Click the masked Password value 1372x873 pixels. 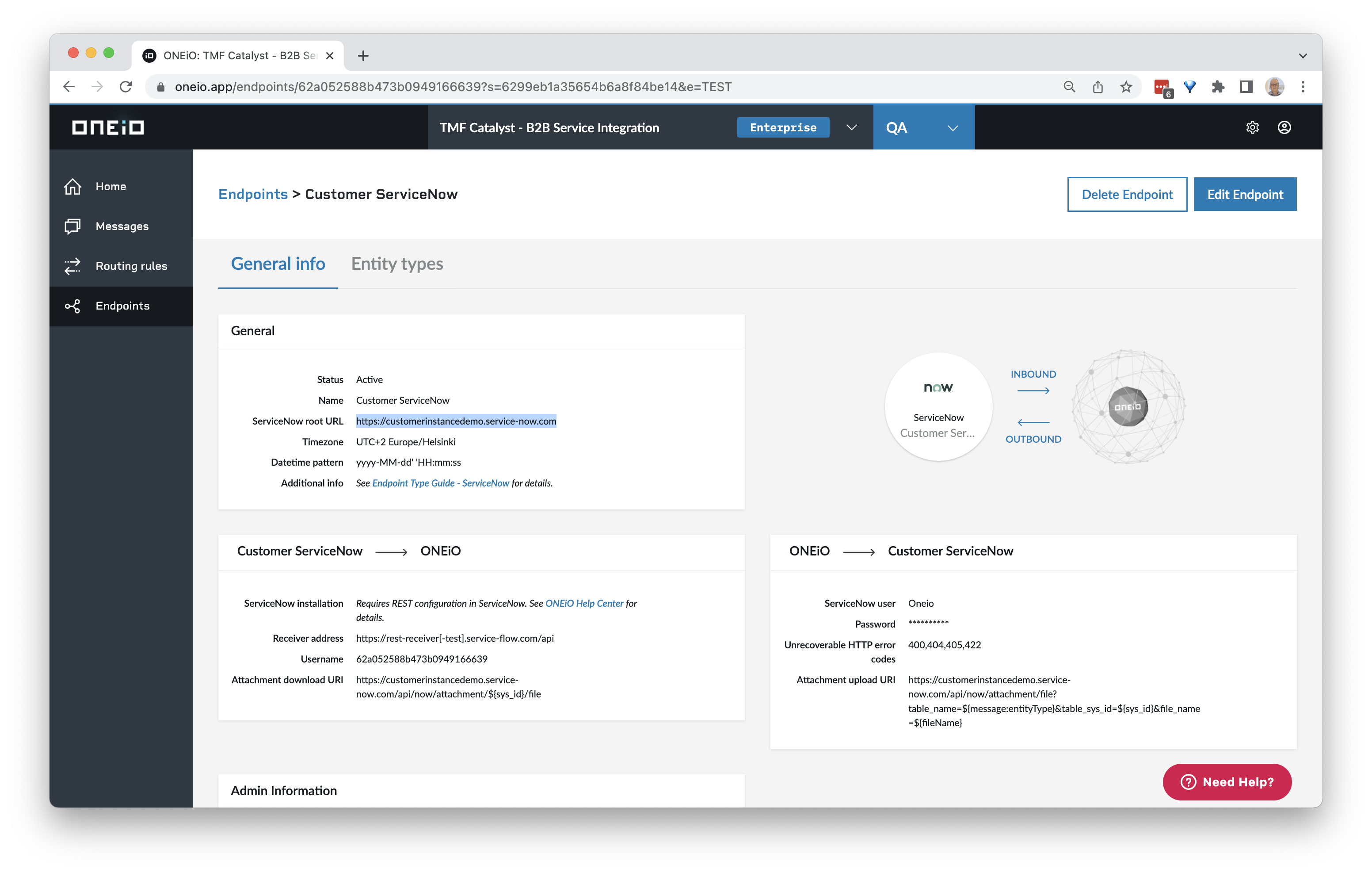928,623
